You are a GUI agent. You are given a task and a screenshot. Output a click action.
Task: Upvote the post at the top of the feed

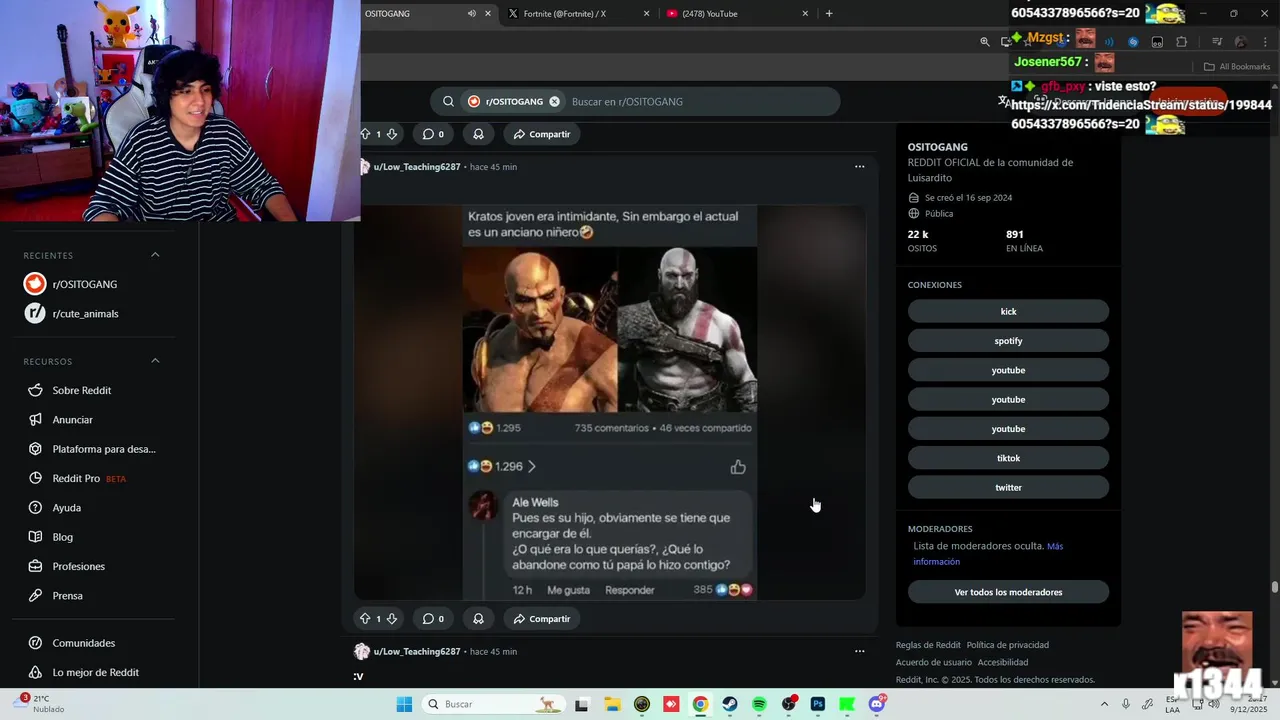365,134
